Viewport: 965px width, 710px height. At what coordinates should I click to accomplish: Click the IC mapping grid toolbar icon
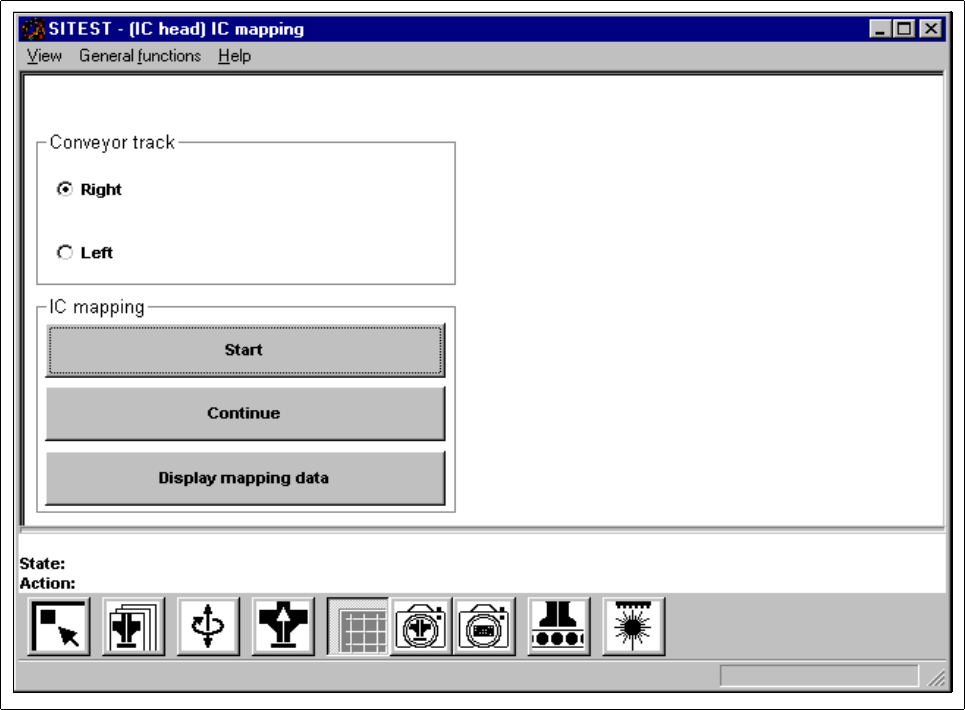click(358, 626)
